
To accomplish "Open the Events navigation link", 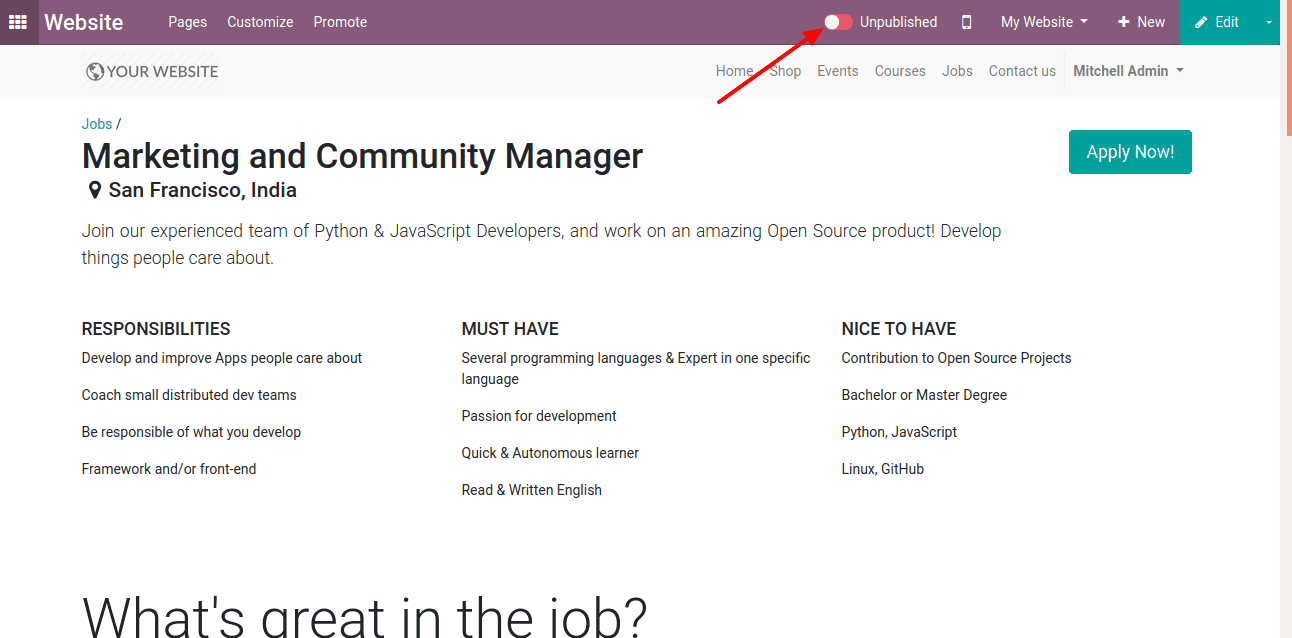I will click(x=838, y=71).
